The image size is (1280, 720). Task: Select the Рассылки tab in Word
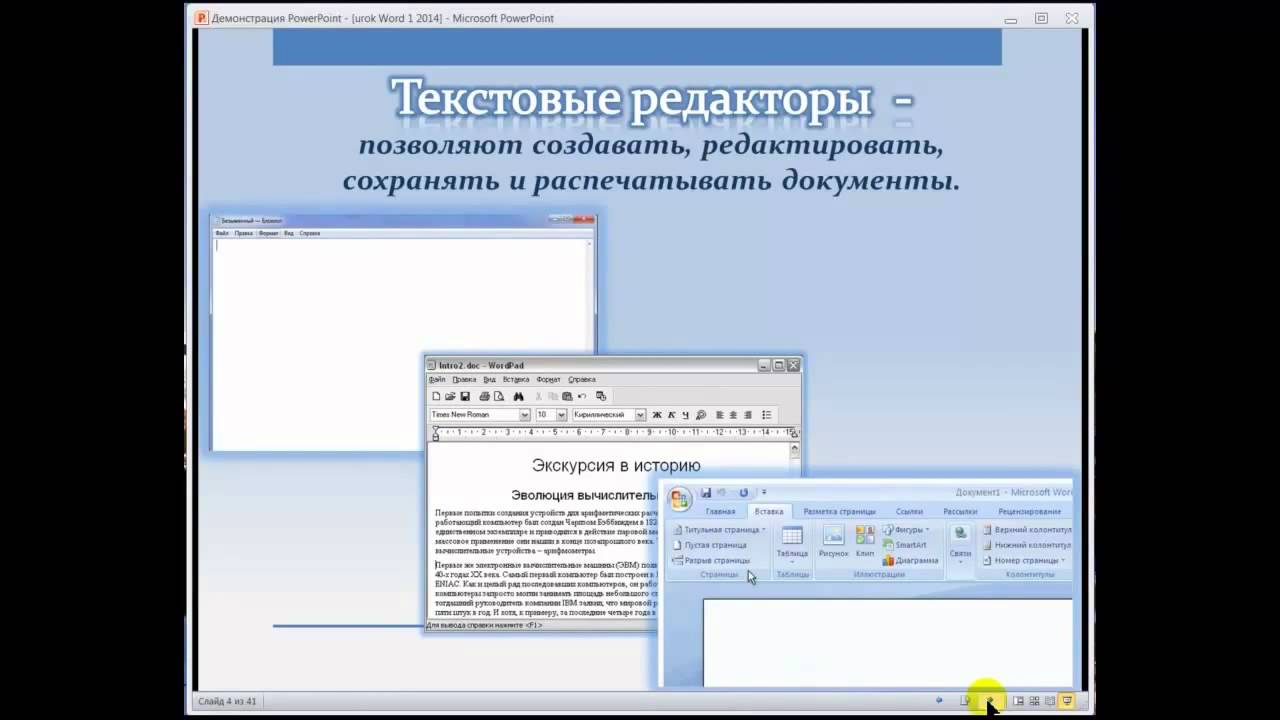point(960,512)
